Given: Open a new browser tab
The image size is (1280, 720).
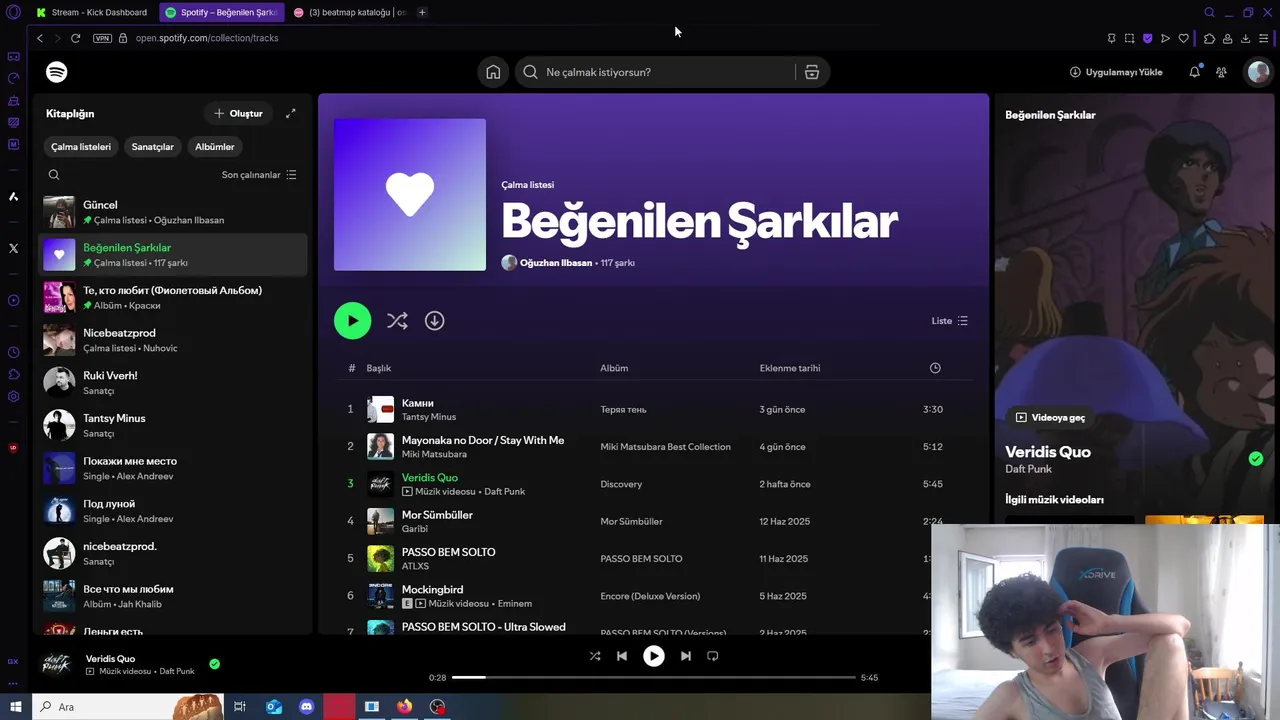Looking at the screenshot, I should point(422,12).
